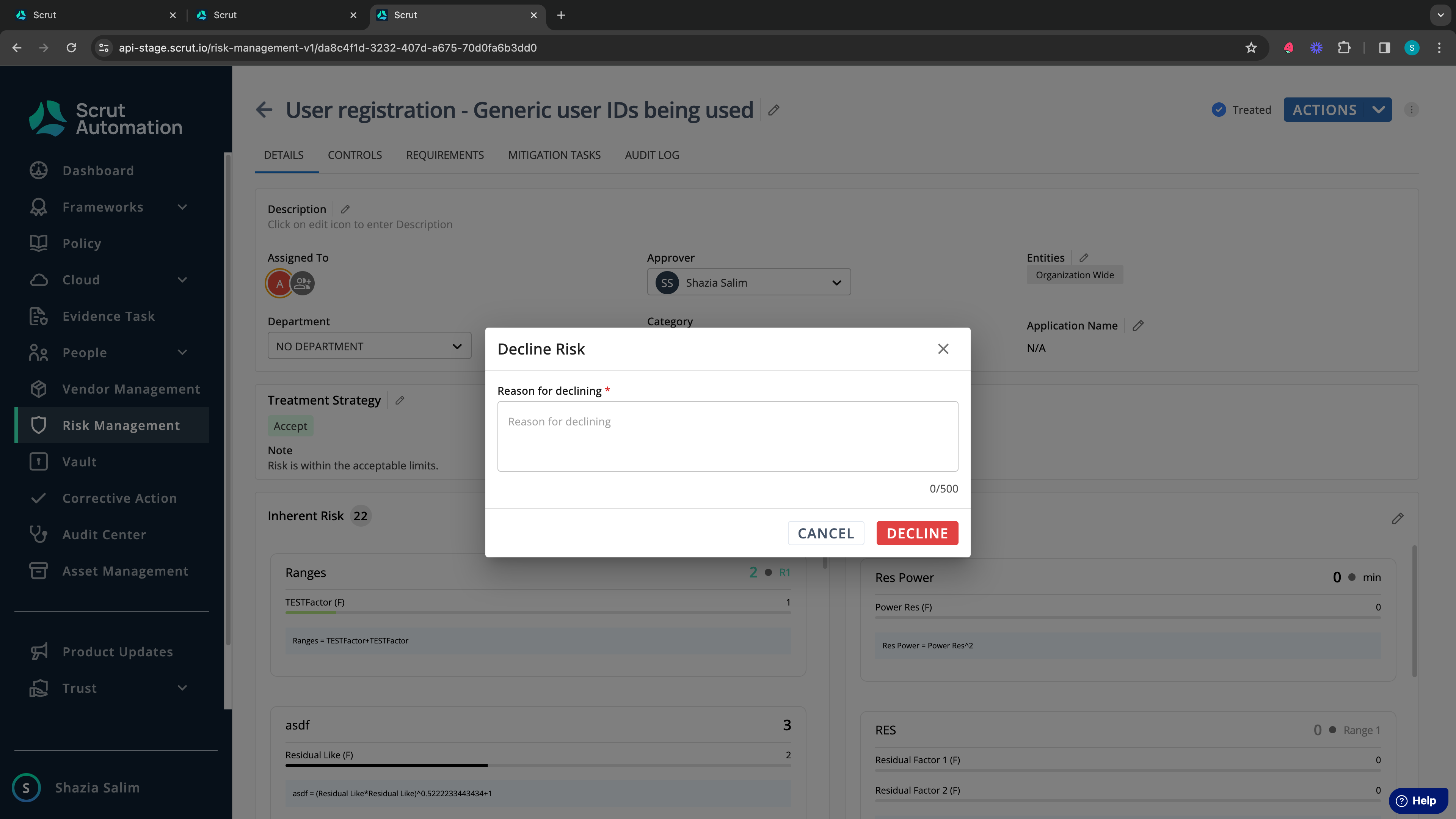Click the People sidebar icon

pyautogui.click(x=38, y=353)
